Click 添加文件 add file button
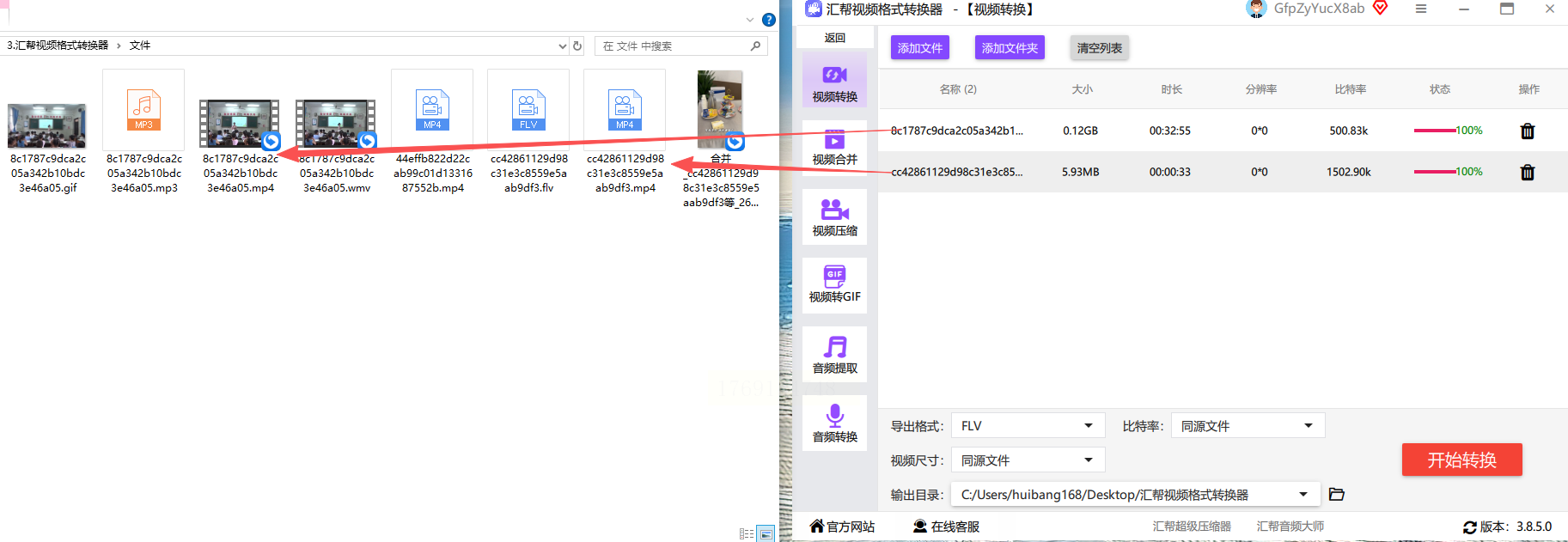 920,48
